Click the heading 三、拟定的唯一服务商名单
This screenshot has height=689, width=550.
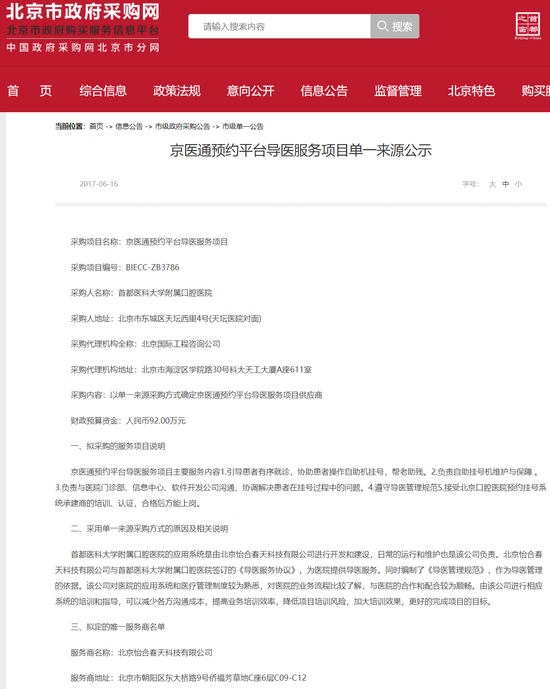click(x=118, y=627)
